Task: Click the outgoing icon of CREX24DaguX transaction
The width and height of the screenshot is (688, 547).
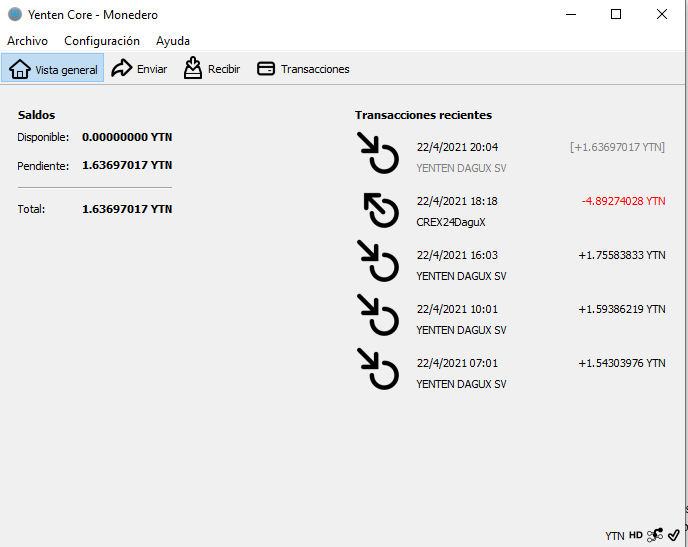Action: (x=378, y=209)
